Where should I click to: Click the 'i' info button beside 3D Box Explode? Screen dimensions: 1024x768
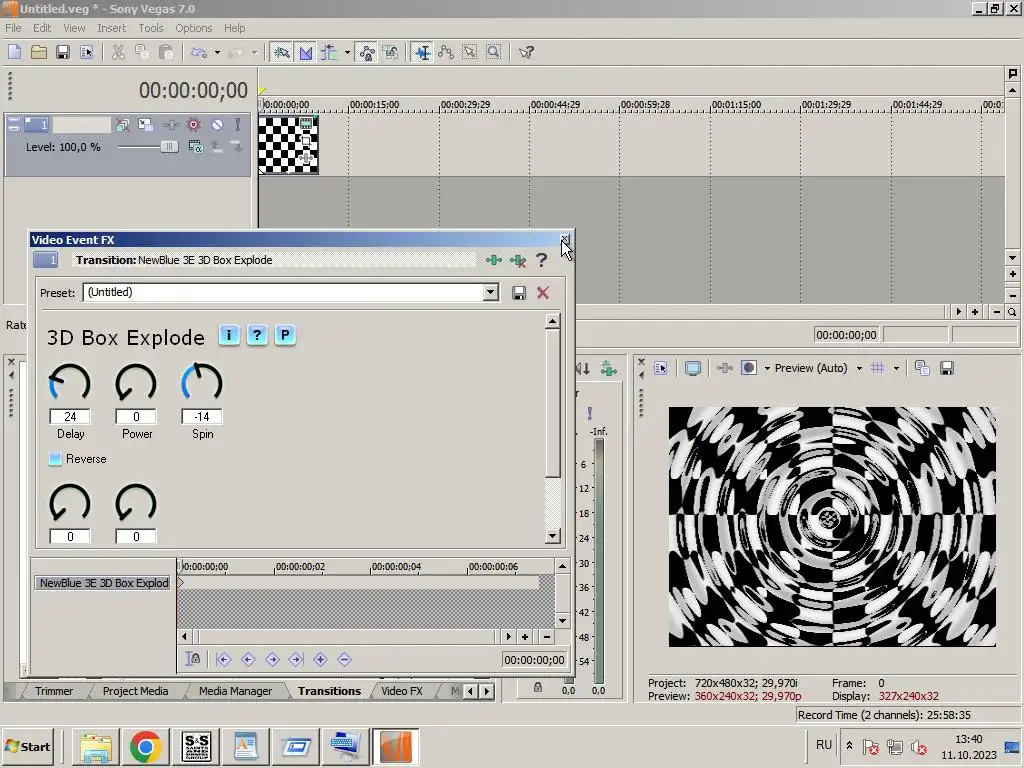229,335
